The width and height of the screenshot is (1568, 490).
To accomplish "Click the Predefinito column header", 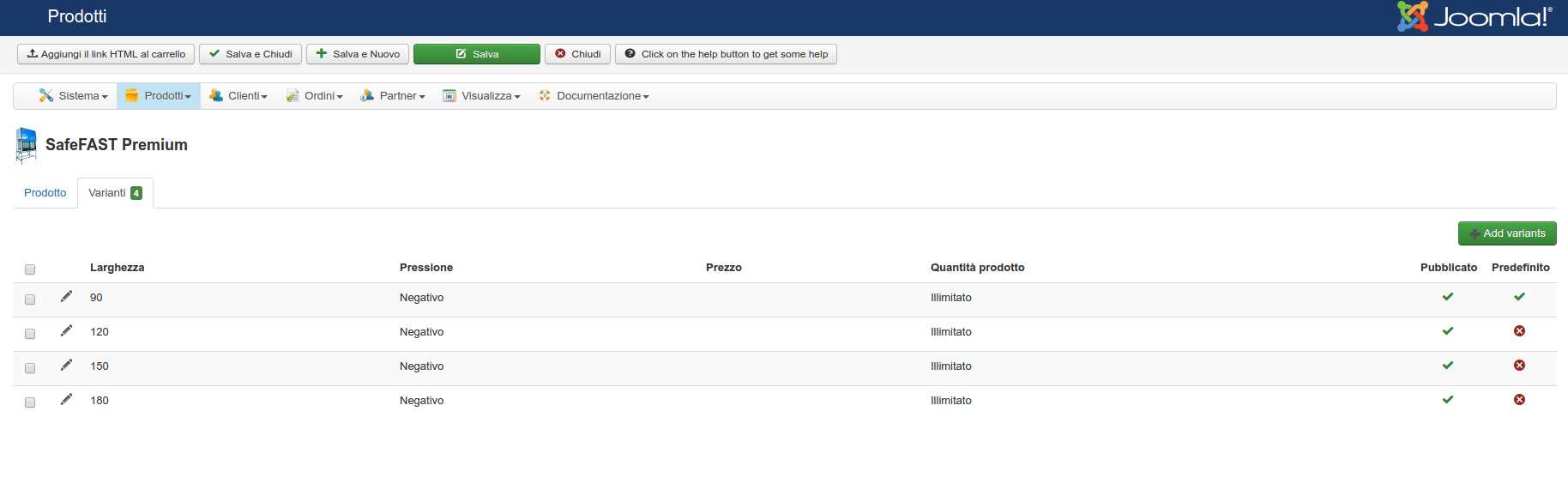I will pos(1521,268).
